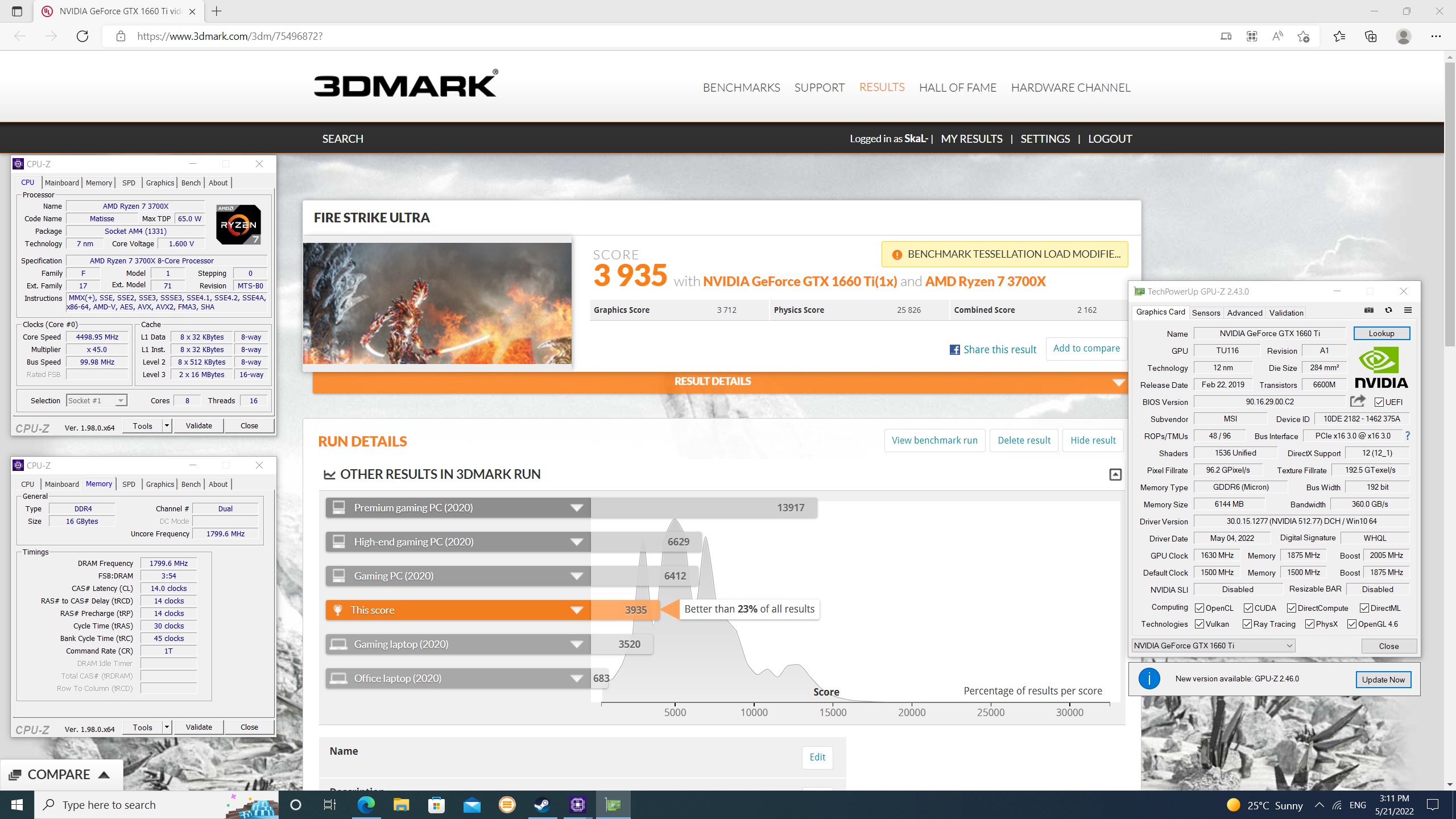Viewport: 1456px width, 819px height.
Task: Click the GPU-Z refresh icon
Action: (1388, 310)
